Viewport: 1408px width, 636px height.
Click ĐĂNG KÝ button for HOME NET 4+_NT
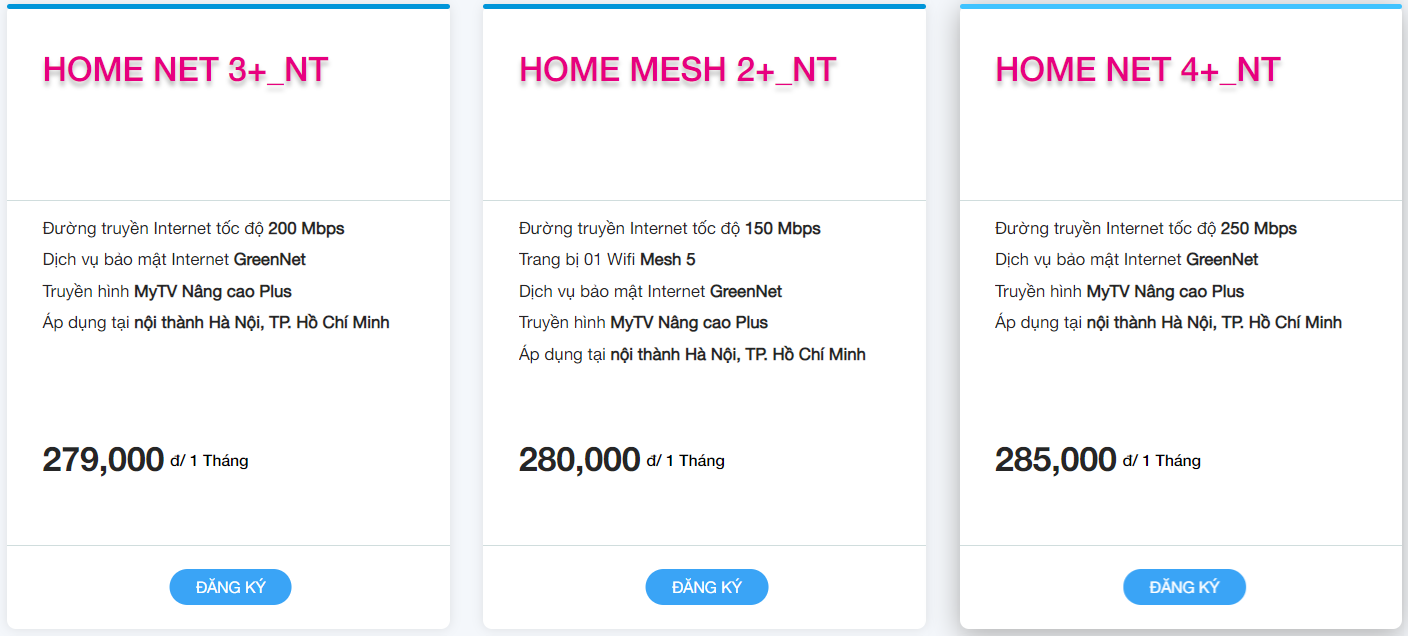point(1184,587)
